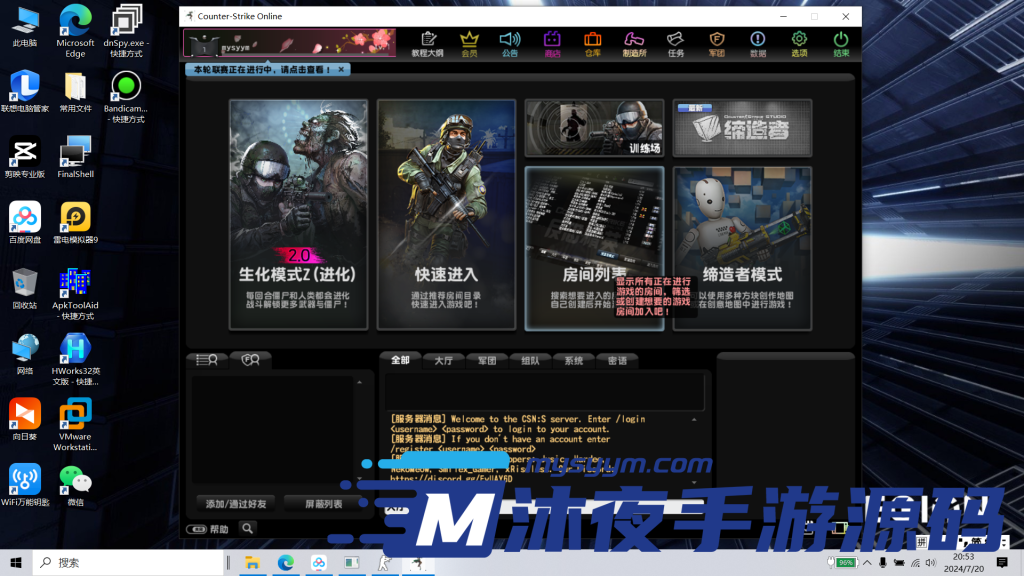Screen dimensions: 1024x576
Task: Open WeChat from the desktop
Action: pos(75,485)
